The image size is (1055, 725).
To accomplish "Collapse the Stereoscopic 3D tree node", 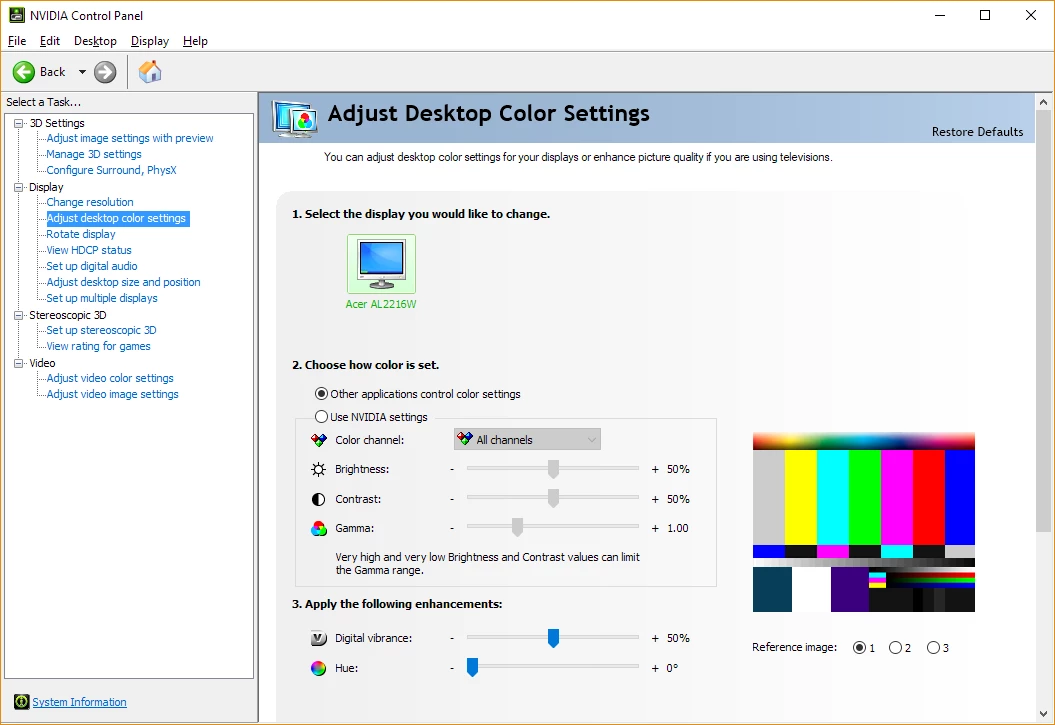I will click(x=19, y=315).
